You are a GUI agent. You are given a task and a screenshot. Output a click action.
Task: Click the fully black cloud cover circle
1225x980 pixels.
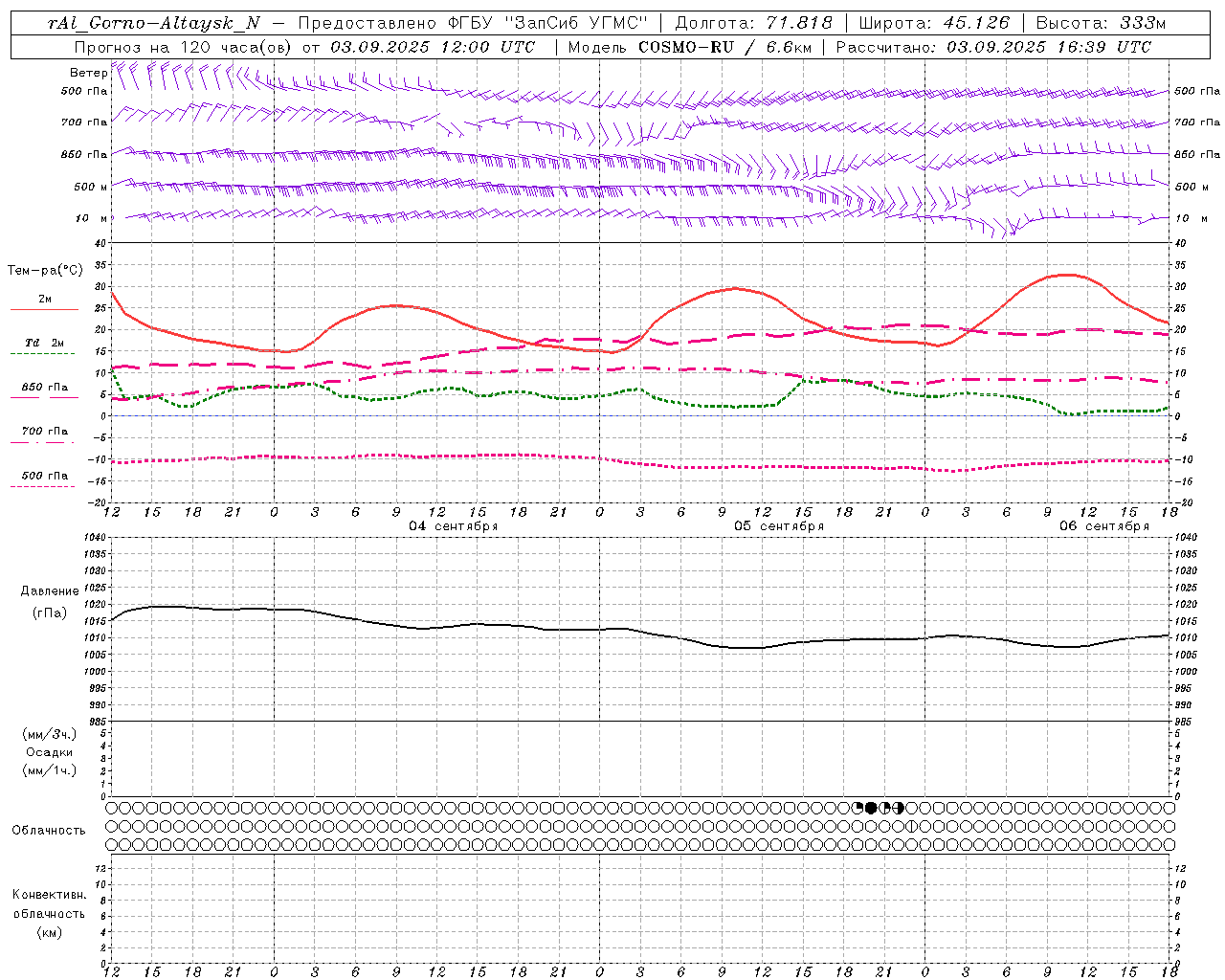871,808
